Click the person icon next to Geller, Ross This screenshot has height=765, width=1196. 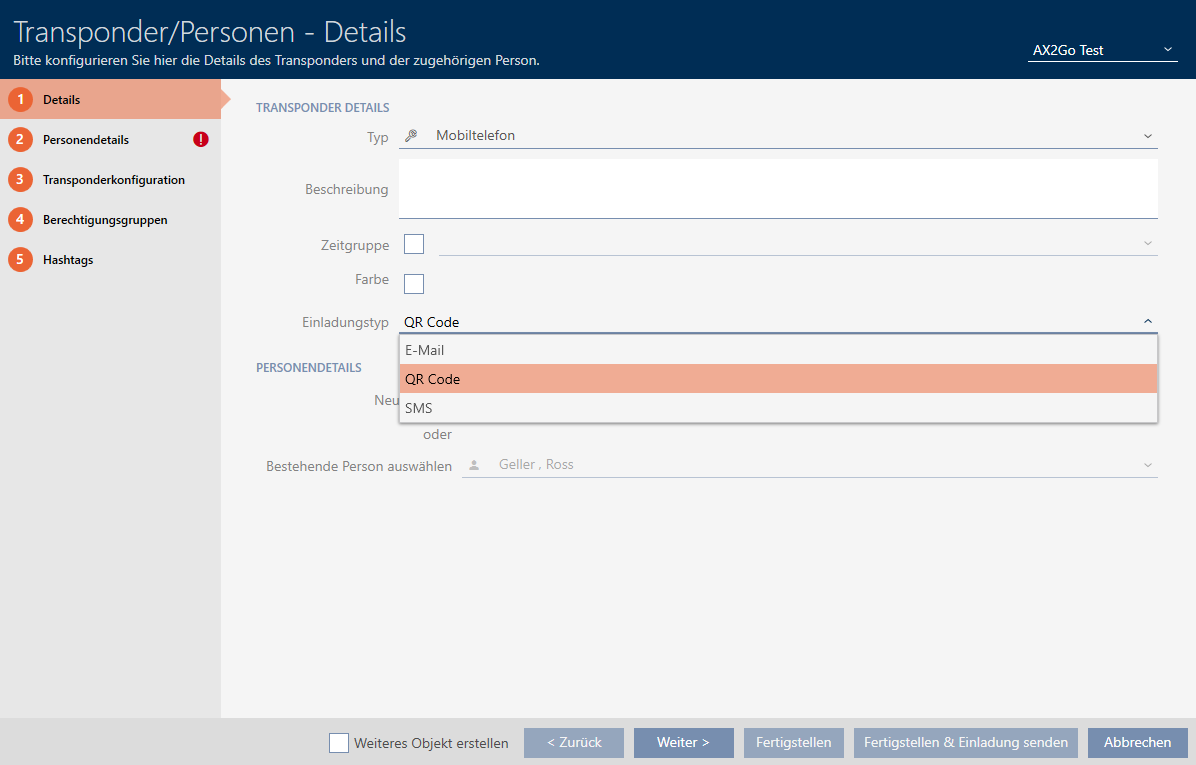[474, 465]
